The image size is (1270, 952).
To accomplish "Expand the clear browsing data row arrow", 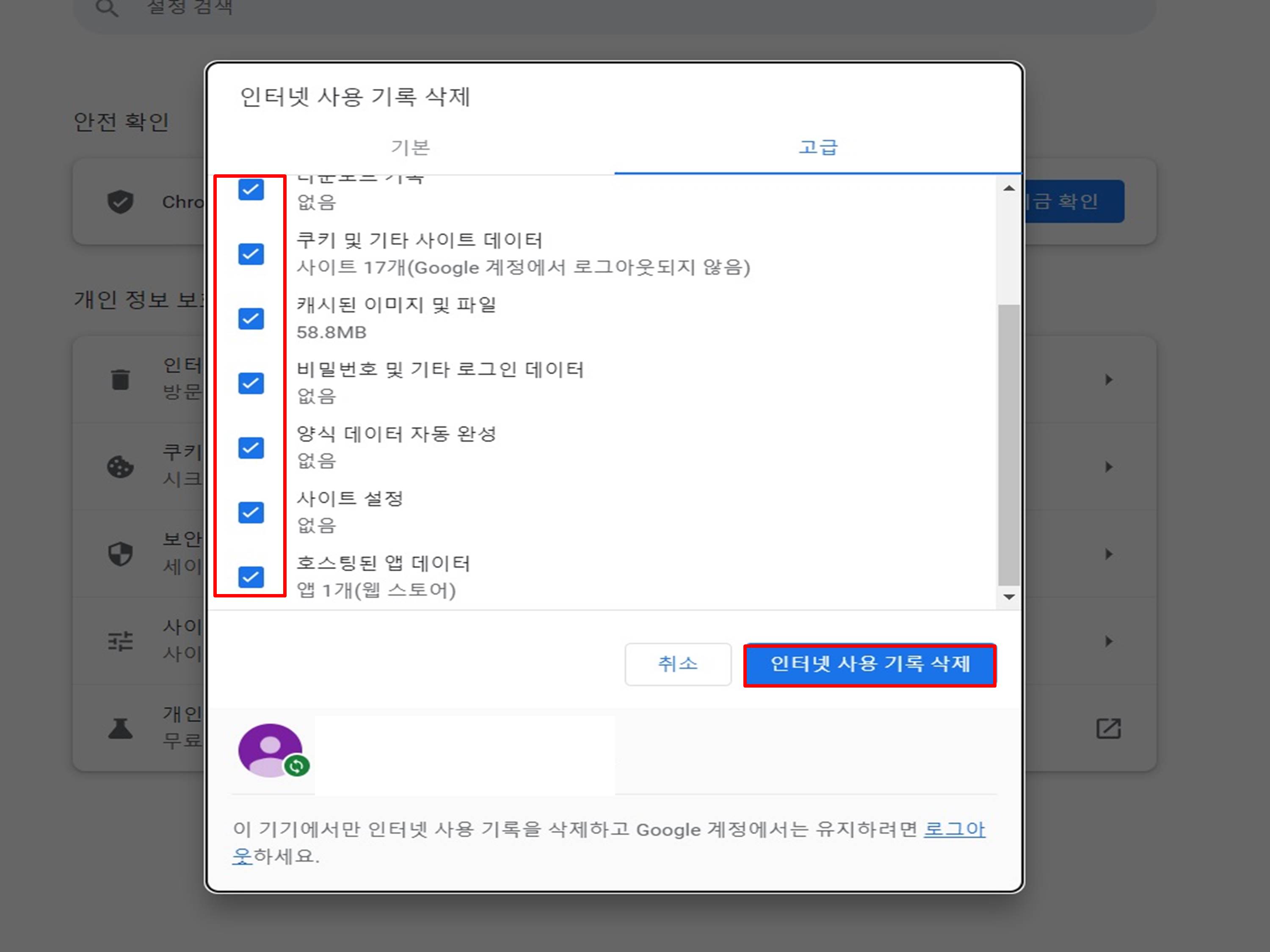I will pos(1109,379).
